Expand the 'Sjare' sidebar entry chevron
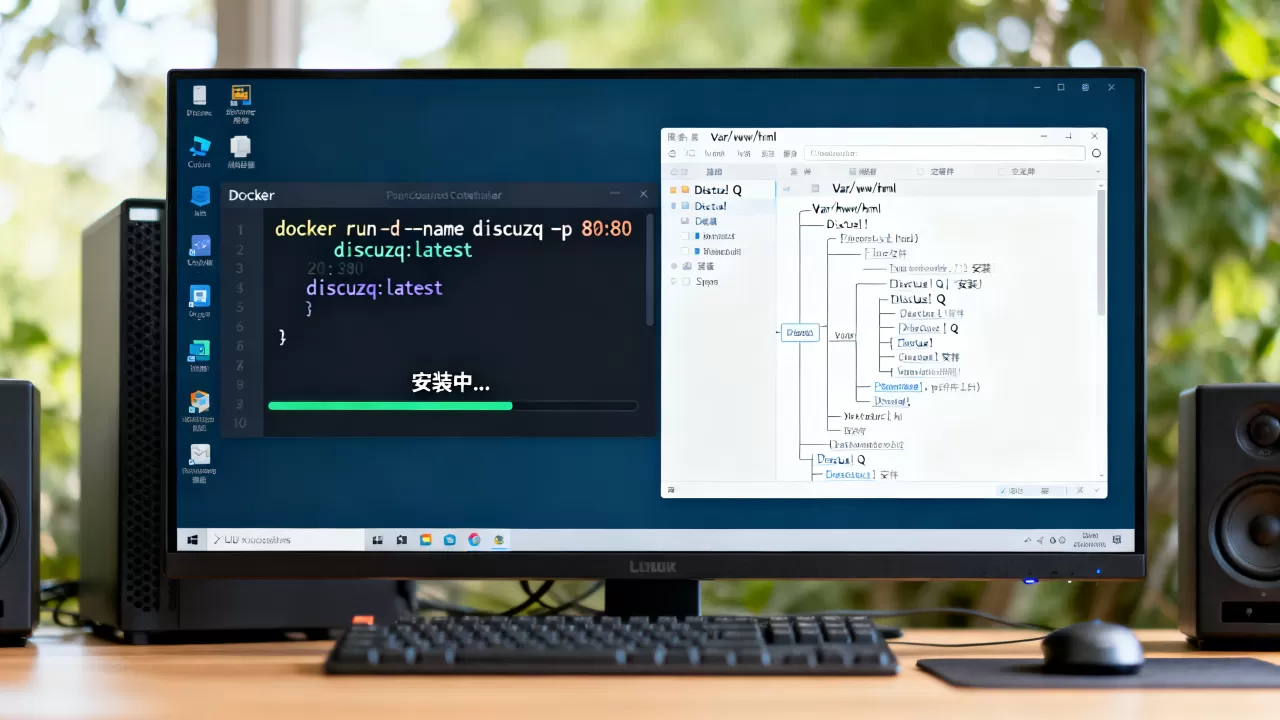 673,282
